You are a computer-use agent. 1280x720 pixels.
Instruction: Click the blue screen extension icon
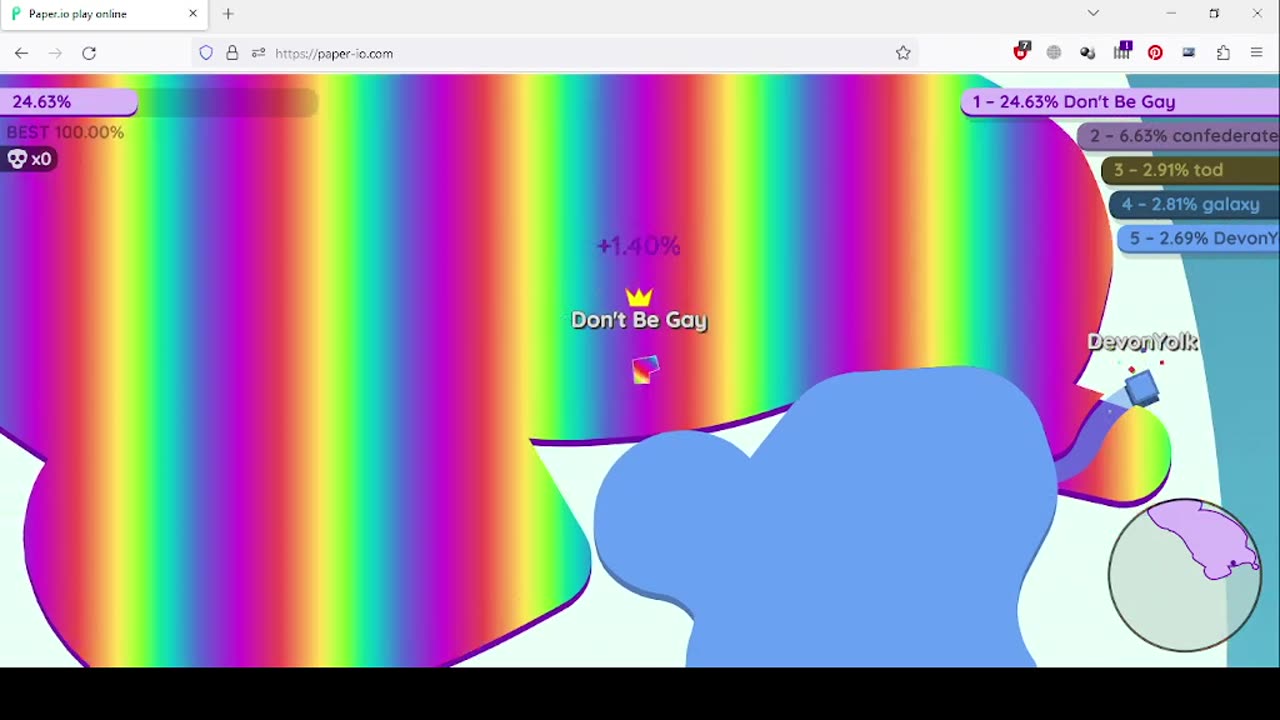click(x=1189, y=53)
